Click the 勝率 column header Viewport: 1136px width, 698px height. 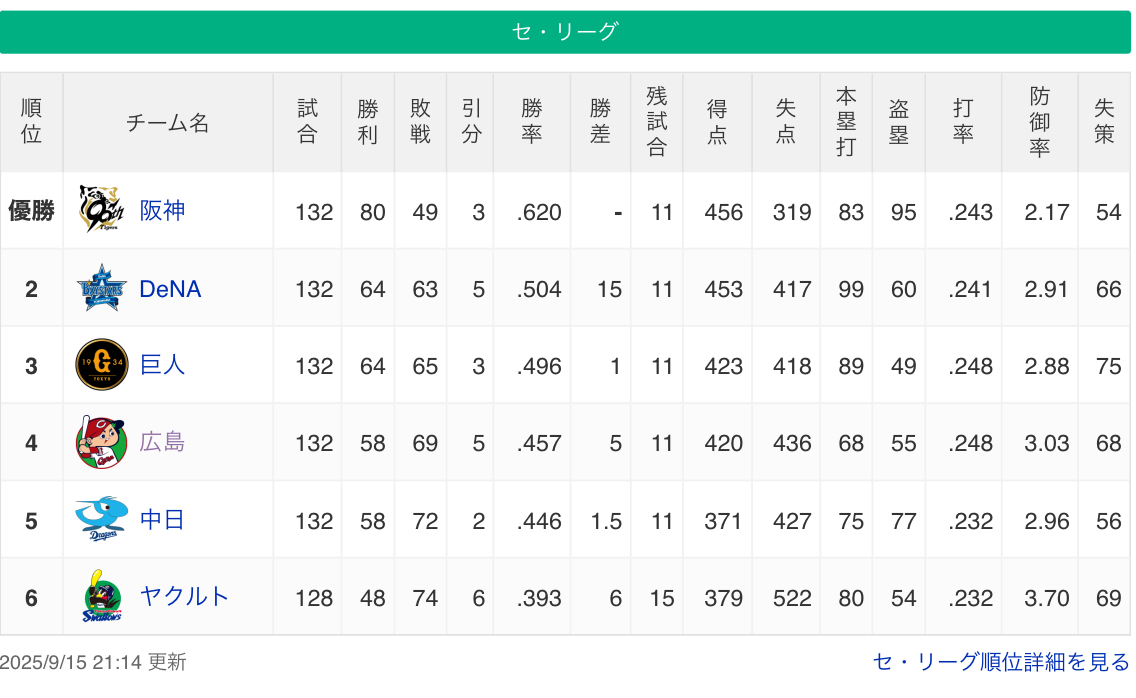532,122
